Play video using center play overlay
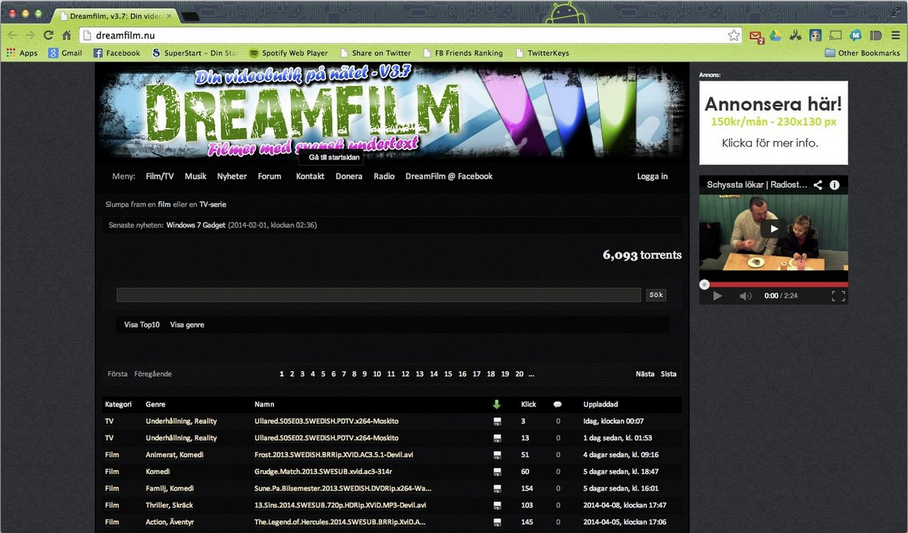Viewport: 908px width, 533px height. pos(773,228)
